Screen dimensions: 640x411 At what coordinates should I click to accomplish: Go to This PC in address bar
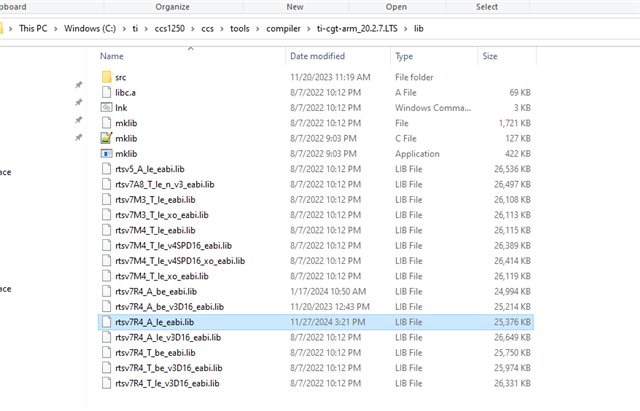(x=33, y=29)
